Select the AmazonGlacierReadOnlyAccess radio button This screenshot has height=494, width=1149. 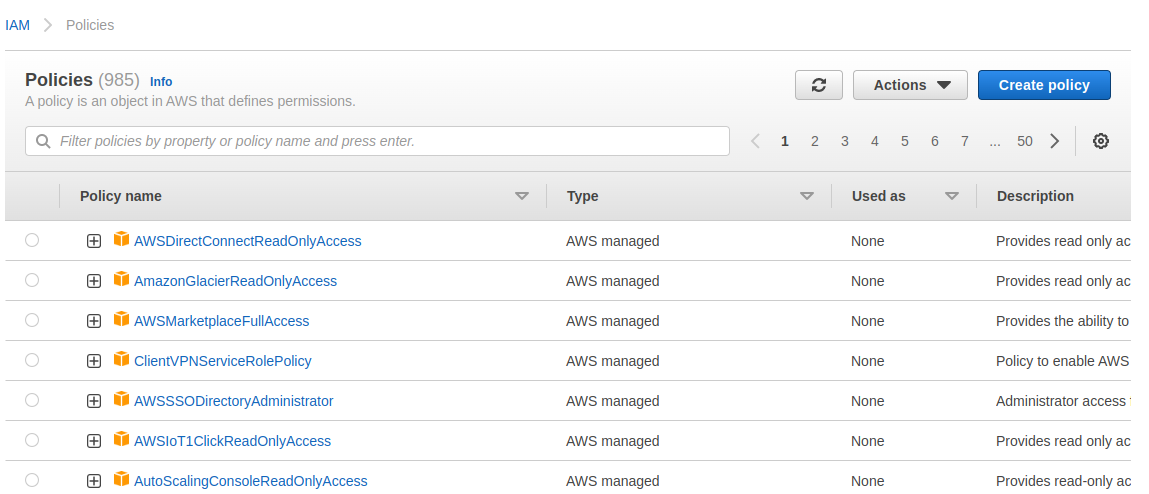point(32,280)
